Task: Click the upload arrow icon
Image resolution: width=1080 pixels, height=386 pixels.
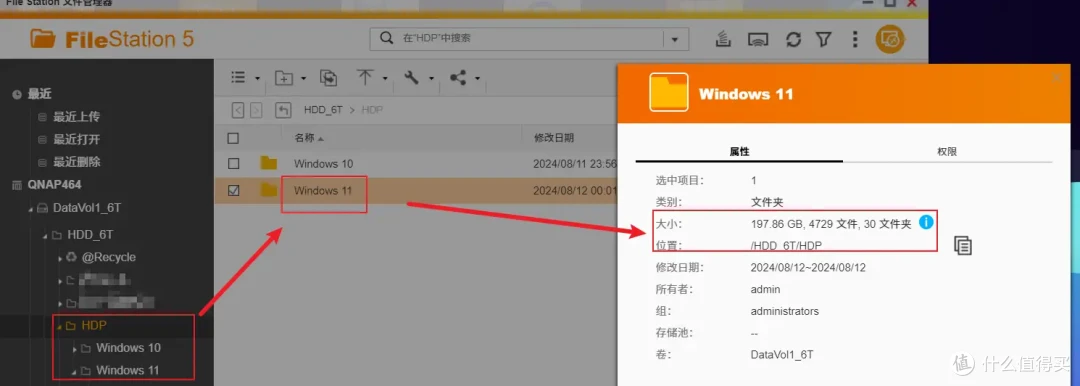Action: [x=365, y=77]
